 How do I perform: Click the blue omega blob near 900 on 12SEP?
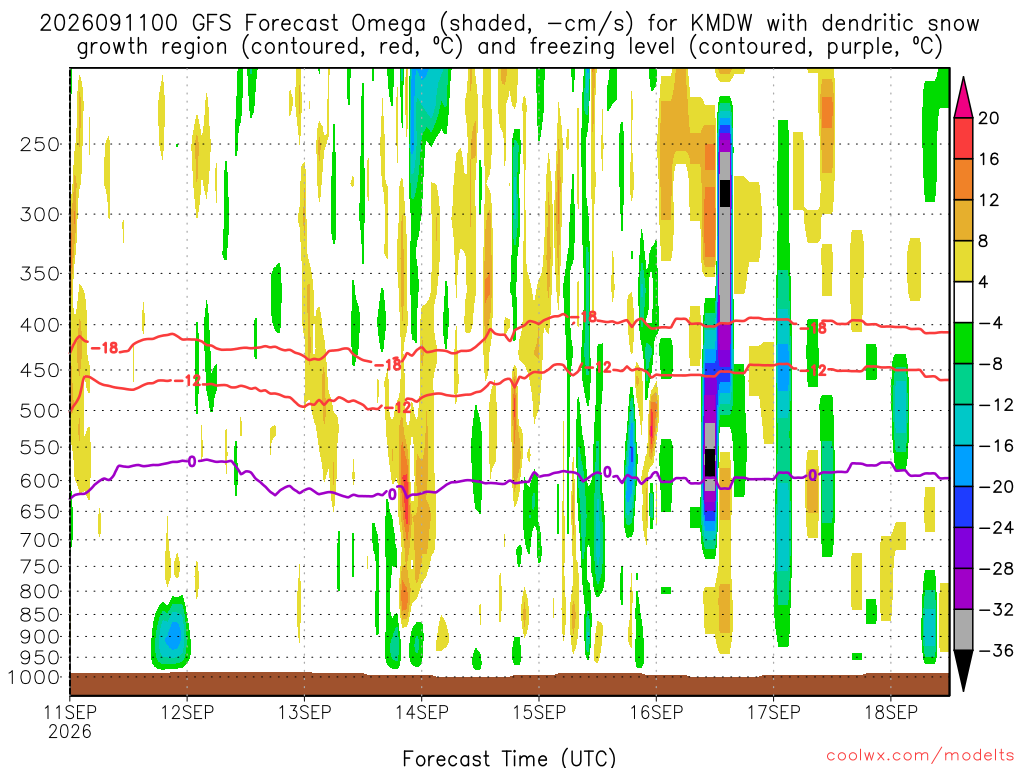click(x=173, y=634)
